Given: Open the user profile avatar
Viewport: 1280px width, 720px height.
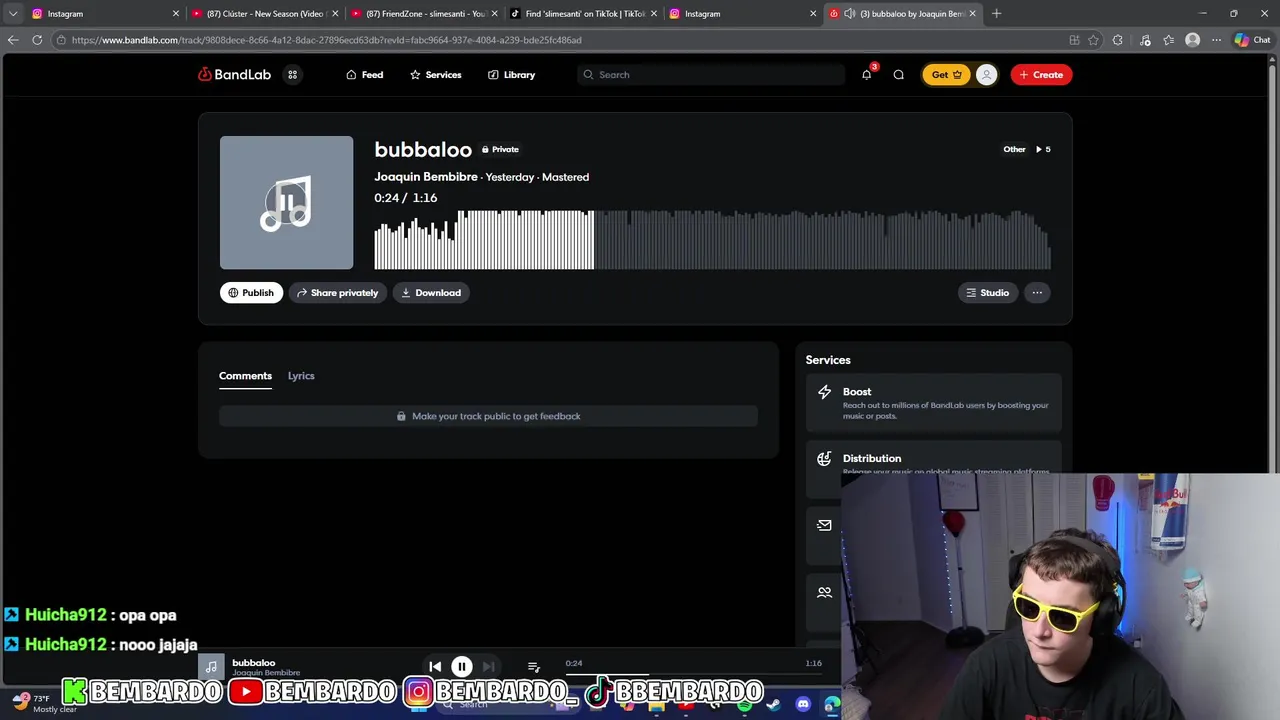Looking at the screenshot, I should coord(986,75).
